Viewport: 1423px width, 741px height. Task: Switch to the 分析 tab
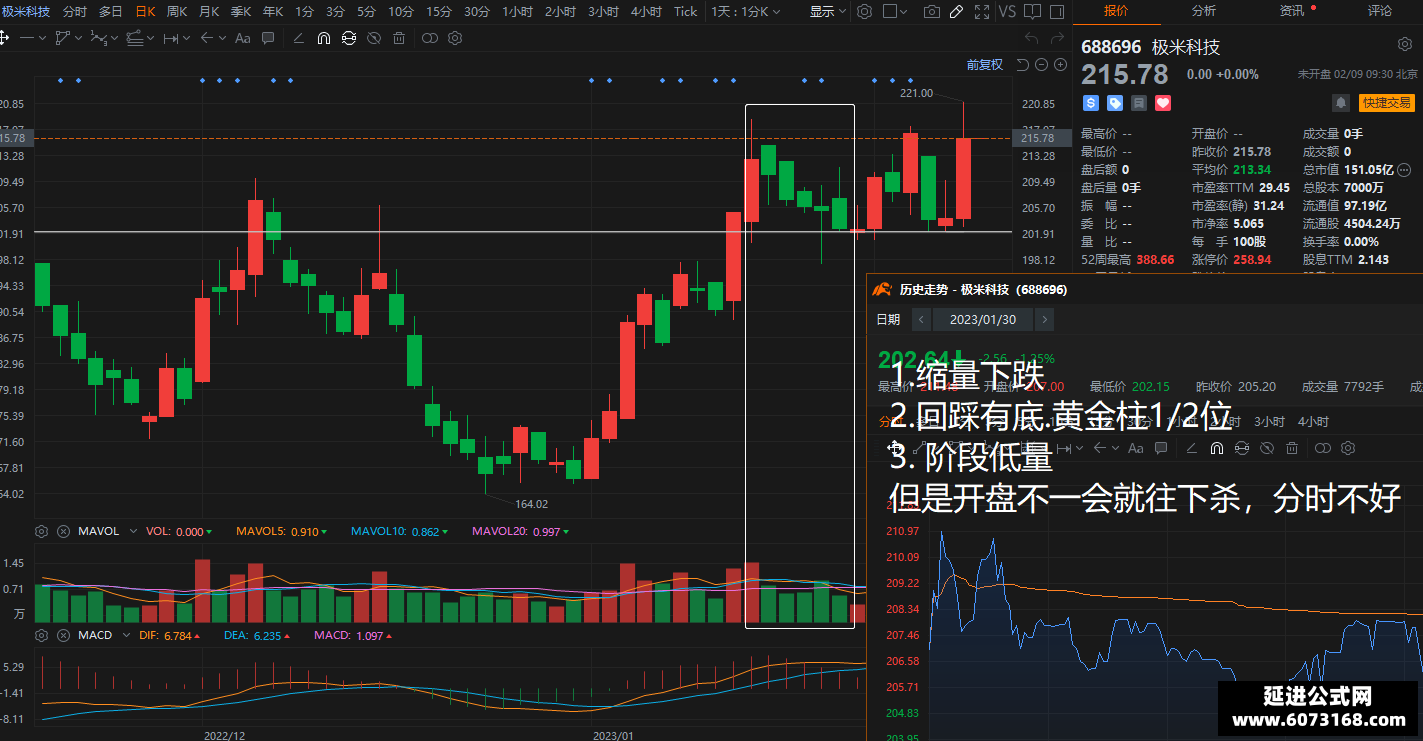(1204, 11)
